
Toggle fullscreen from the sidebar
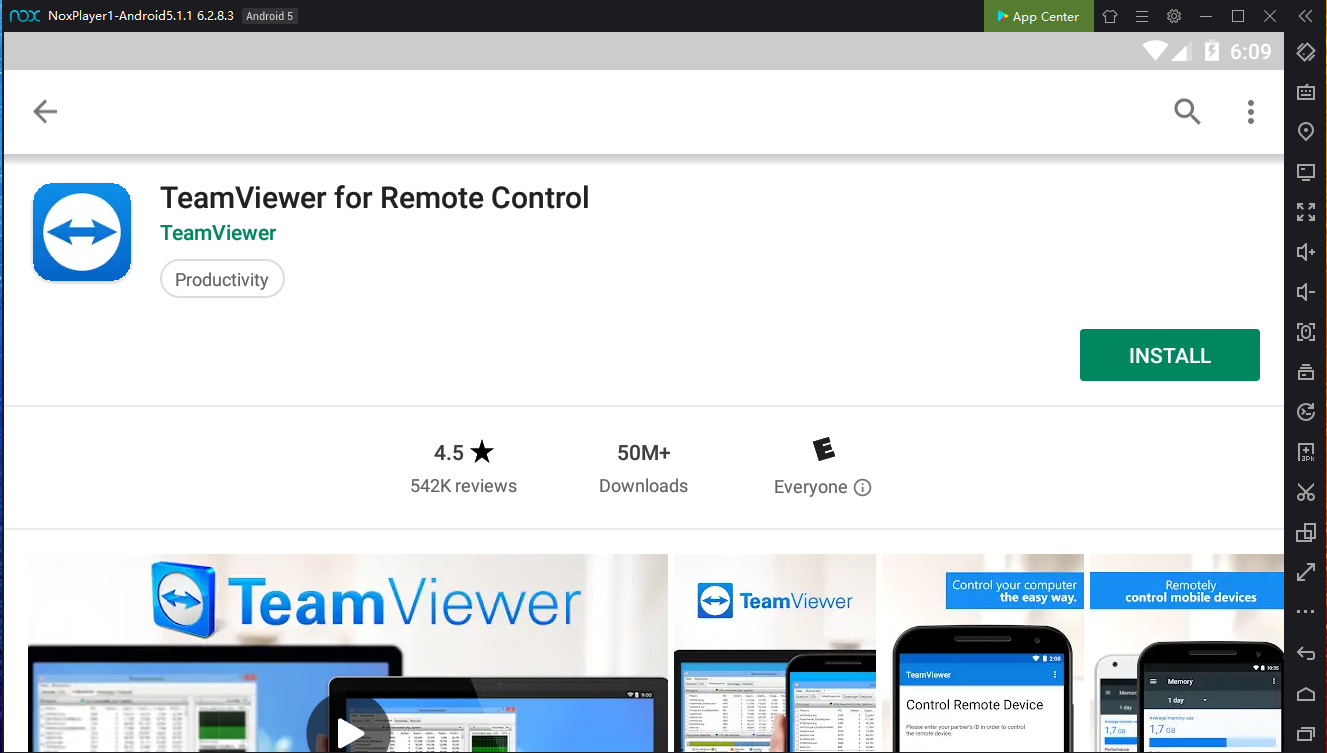1305,212
